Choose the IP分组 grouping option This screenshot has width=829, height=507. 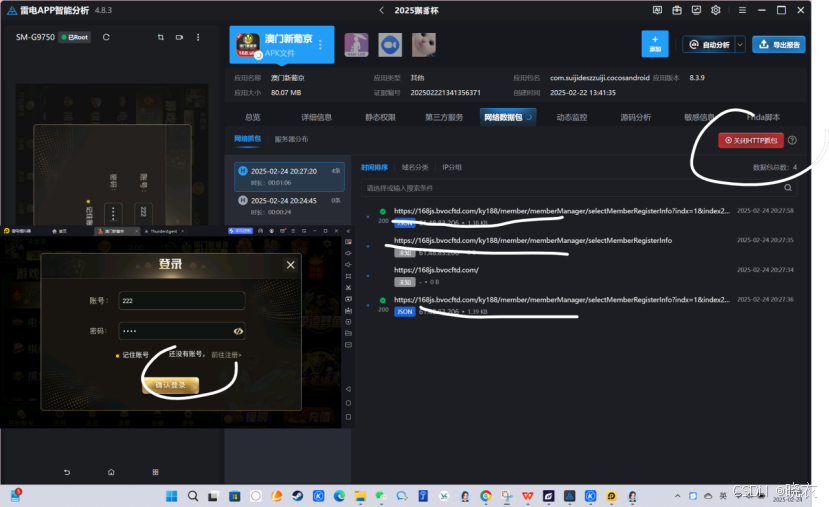(x=452, y=167)
